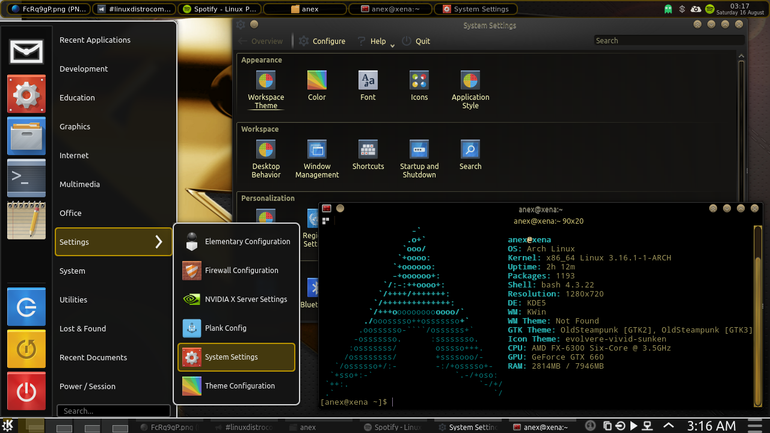Open the Recent Documents category
770x433 pixels.
(113, 357)
